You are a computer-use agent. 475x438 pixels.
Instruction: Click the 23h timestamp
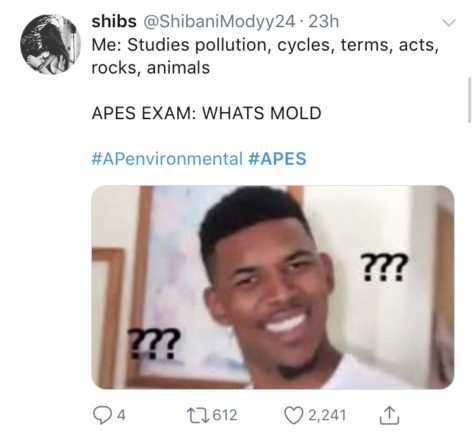[324, 22]
